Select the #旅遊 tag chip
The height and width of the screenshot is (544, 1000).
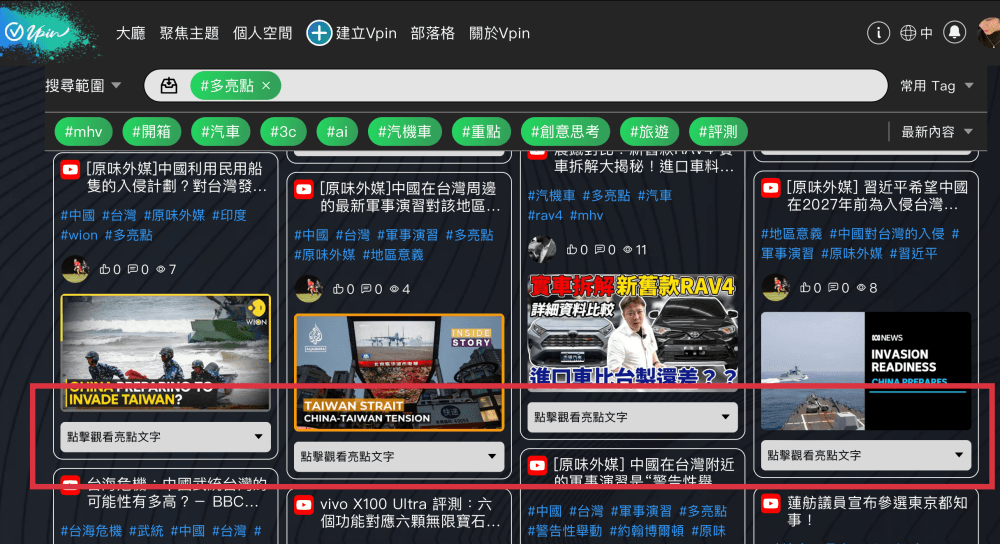pos(650,132)
